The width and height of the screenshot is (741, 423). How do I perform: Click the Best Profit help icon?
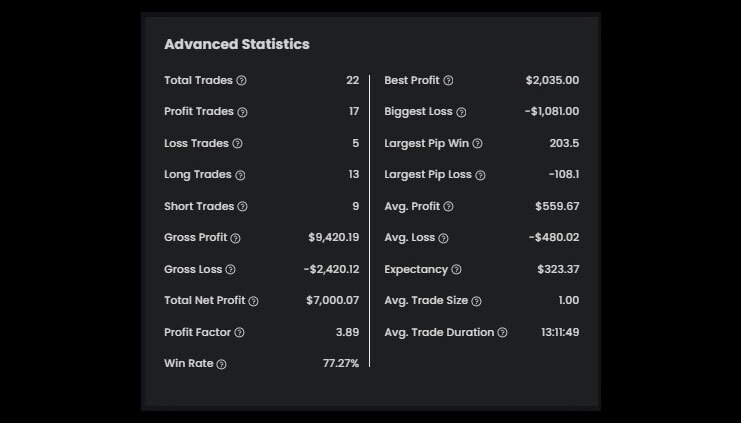coord(448,81)
